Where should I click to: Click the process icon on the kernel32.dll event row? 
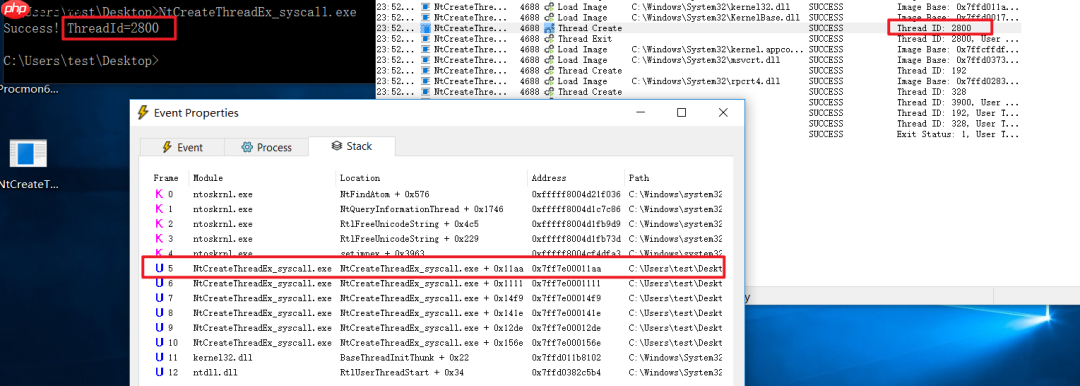pos(426,6)
